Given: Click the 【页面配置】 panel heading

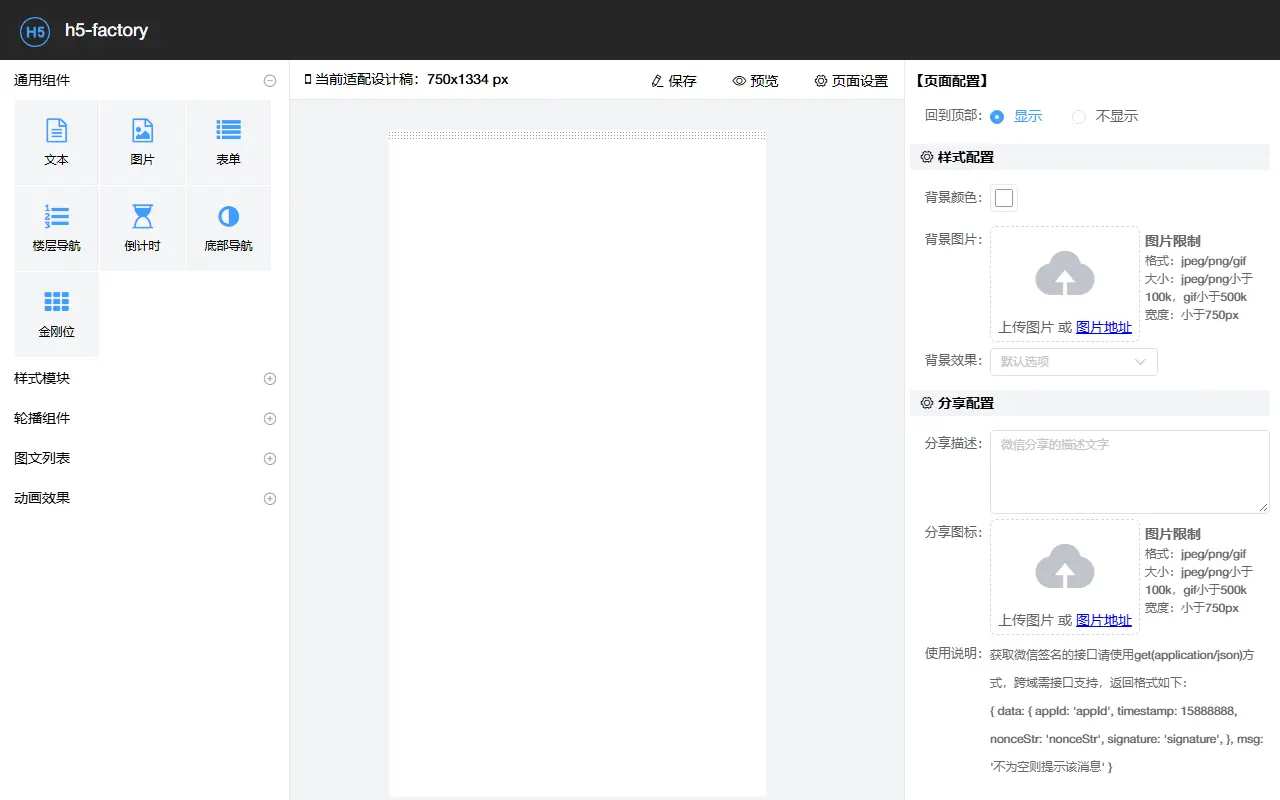Looking at the screenshot, I should (951, 81).
